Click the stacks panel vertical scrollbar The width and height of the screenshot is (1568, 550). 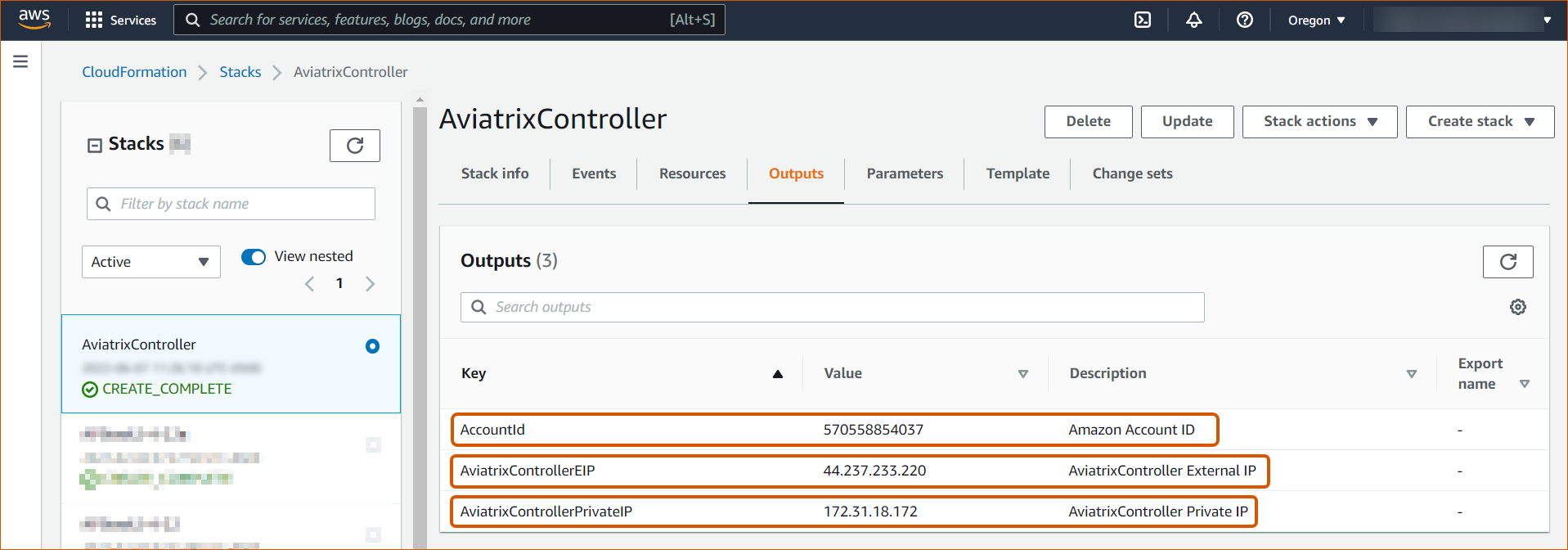click(420, 327)
